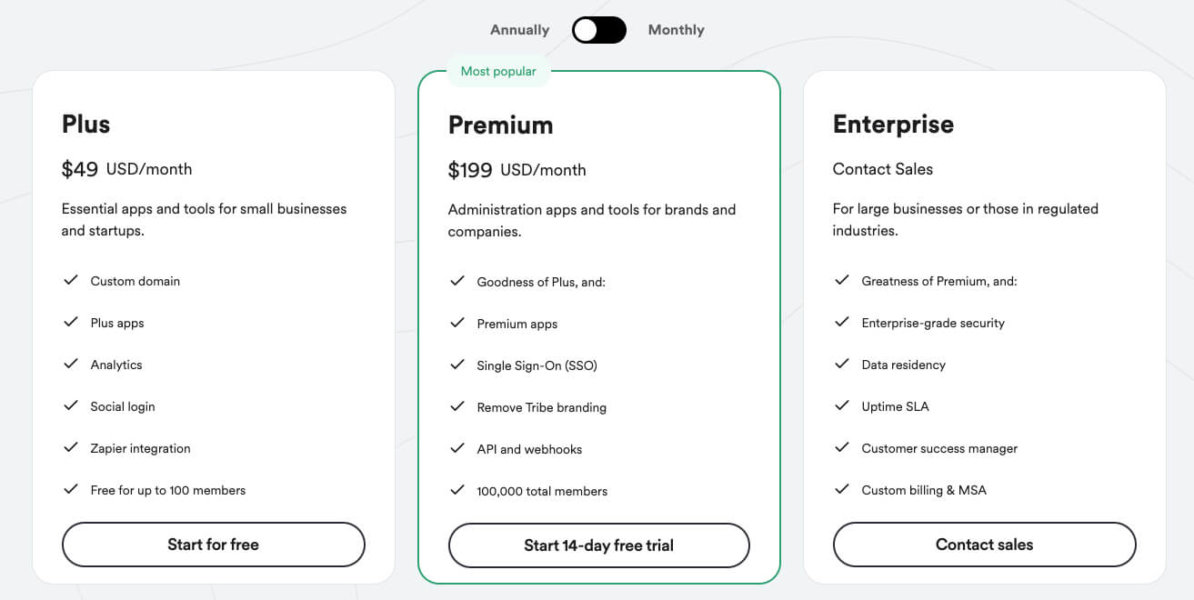Click checkmark beside Single Sign-On (SSO)
This screenshot has height=600, width=1194.
(457, 365)
